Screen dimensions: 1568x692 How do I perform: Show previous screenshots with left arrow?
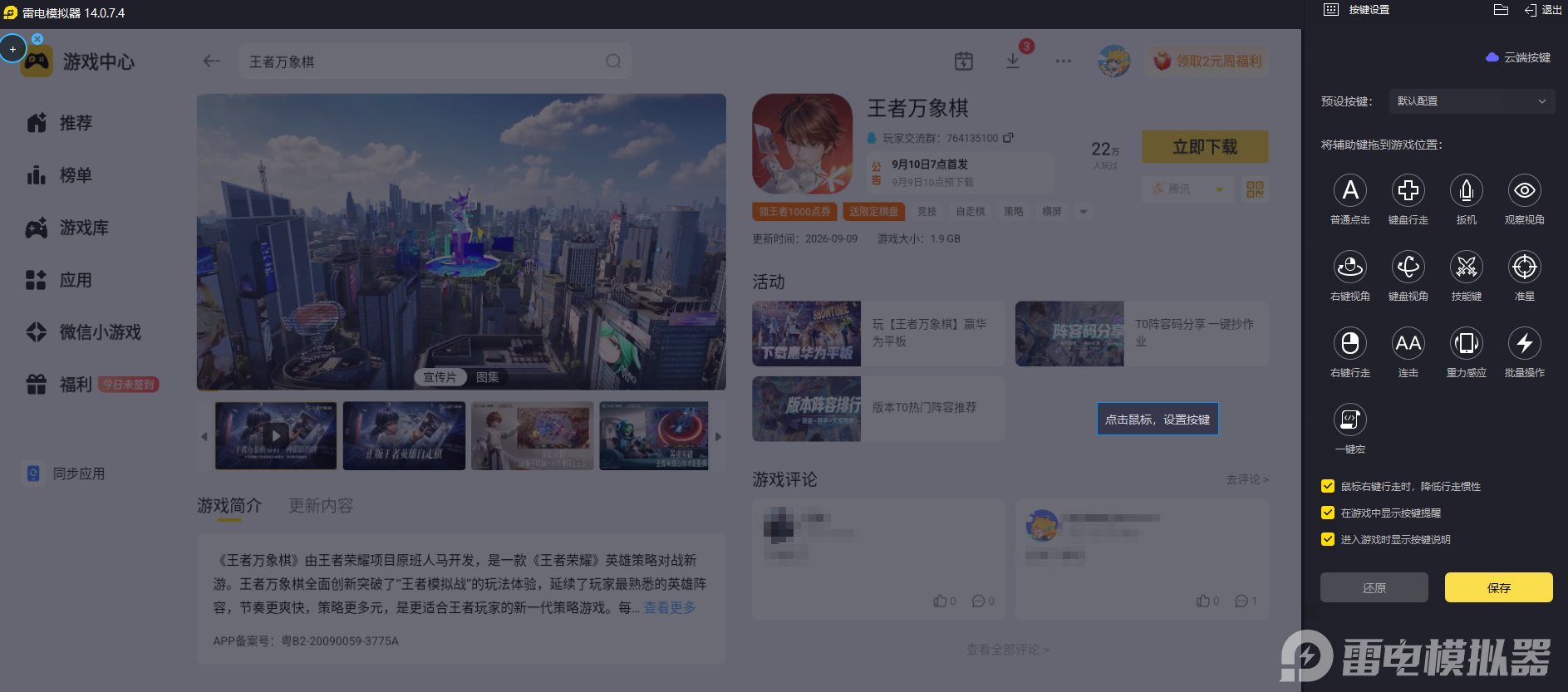[x=204, y=436]
